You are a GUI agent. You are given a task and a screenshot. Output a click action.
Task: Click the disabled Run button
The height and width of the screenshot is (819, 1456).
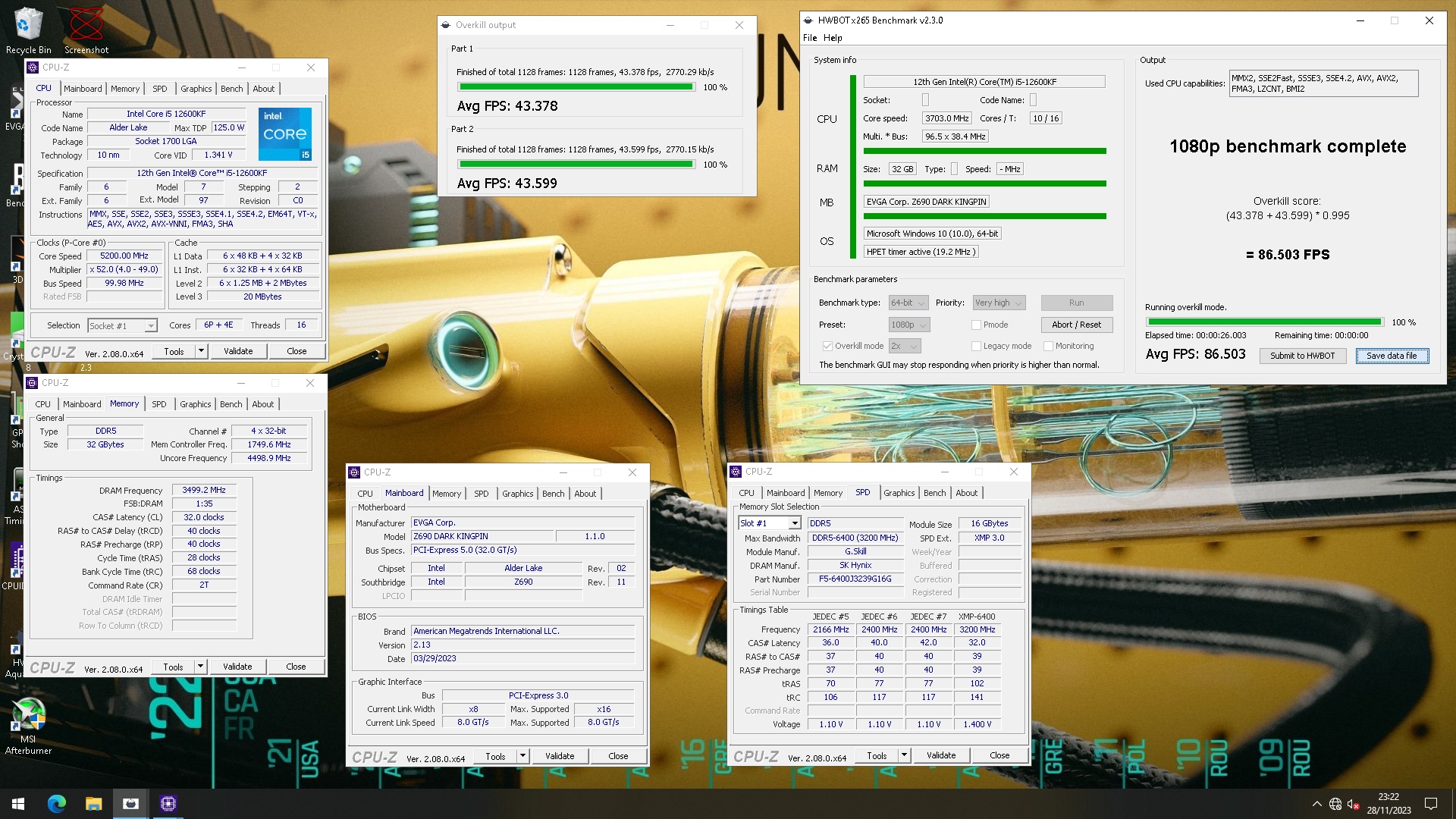click(x=1077, y=303)
